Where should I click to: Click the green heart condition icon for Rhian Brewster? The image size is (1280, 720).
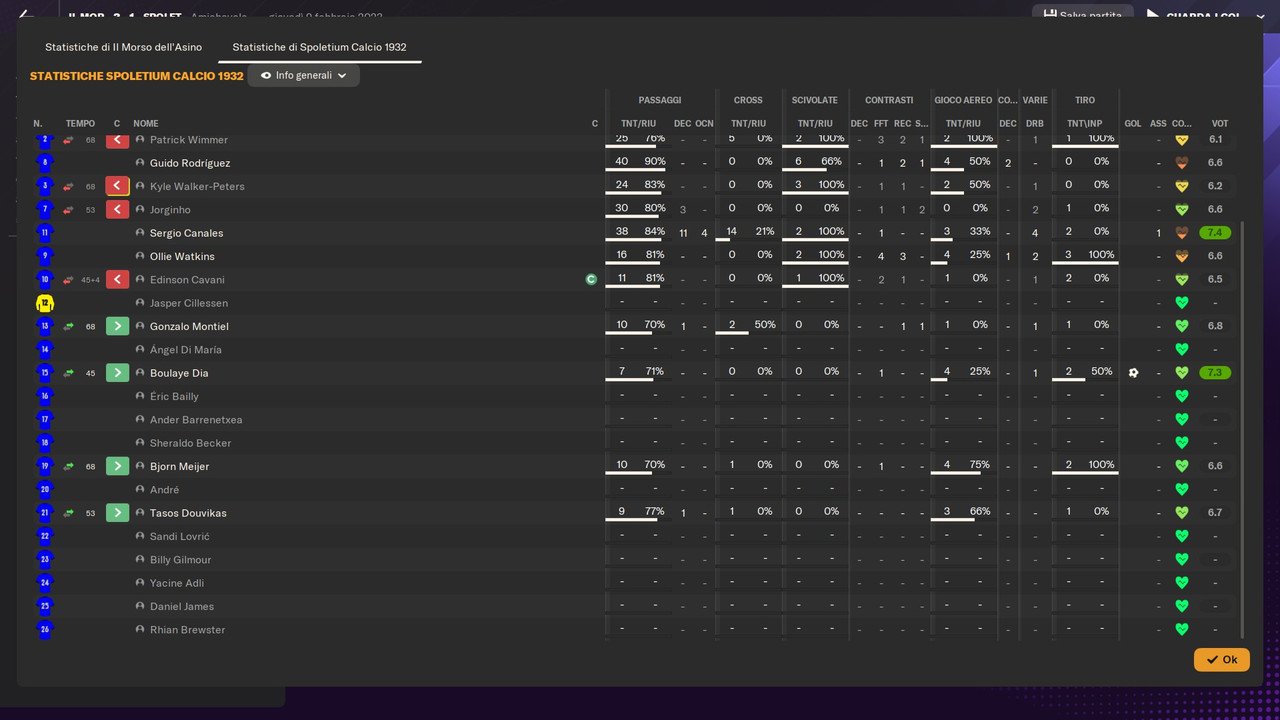[1181, 630]
